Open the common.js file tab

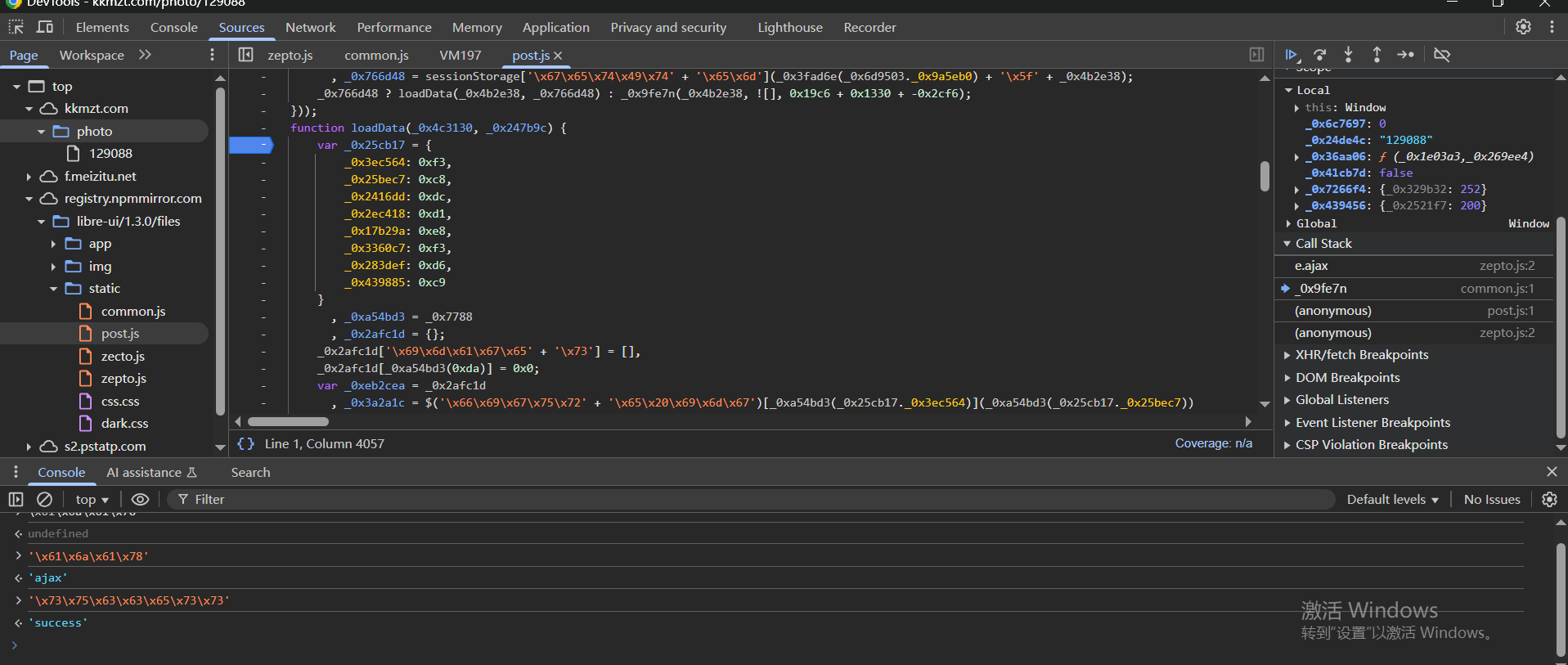click(376, 55)
